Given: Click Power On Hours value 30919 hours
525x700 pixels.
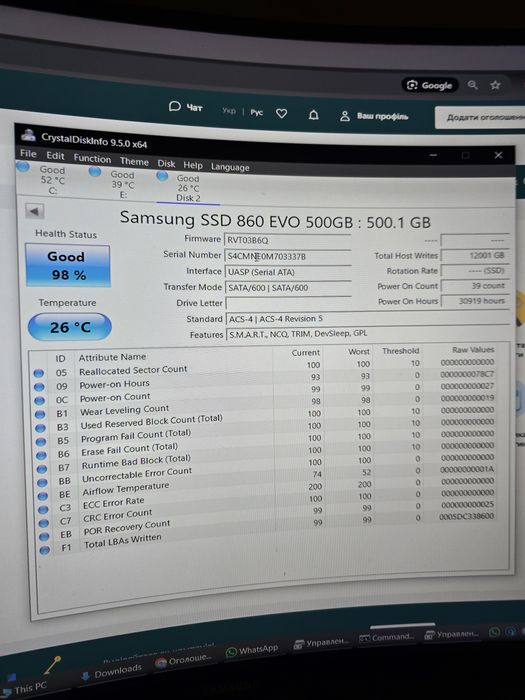Looking at the screenshot, I should pos(475,301).
